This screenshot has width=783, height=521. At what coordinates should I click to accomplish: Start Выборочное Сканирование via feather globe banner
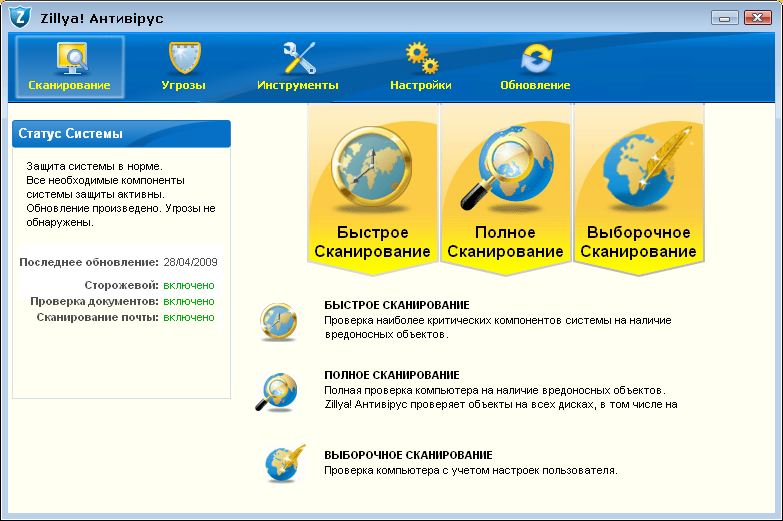tap(639, 190)
